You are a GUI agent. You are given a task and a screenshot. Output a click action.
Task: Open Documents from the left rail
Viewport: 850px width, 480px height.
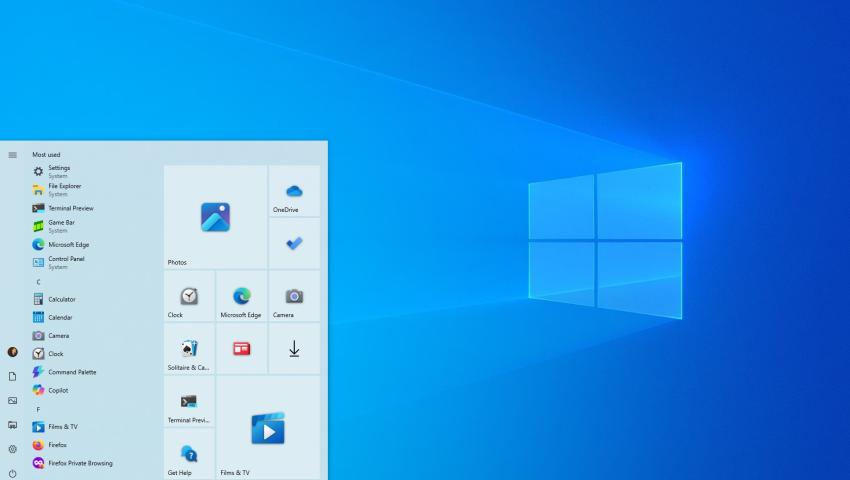click(x=12, y=376)
